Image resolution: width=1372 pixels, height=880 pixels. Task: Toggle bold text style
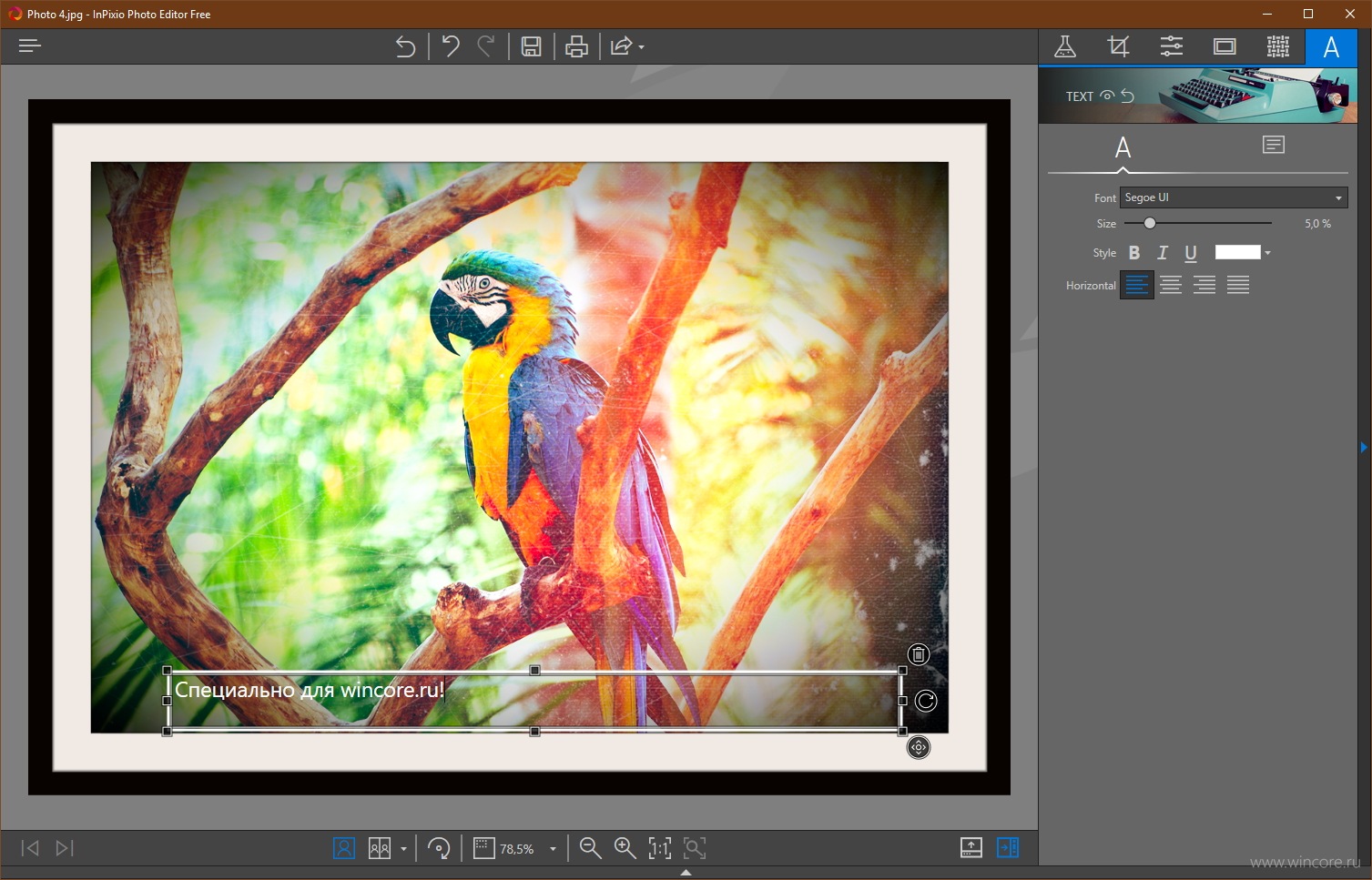pyautogui.click(x=1134, y=253)
